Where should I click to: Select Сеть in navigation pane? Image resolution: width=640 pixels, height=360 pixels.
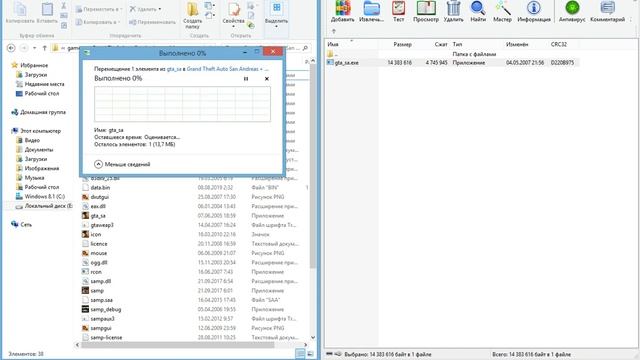26,224
